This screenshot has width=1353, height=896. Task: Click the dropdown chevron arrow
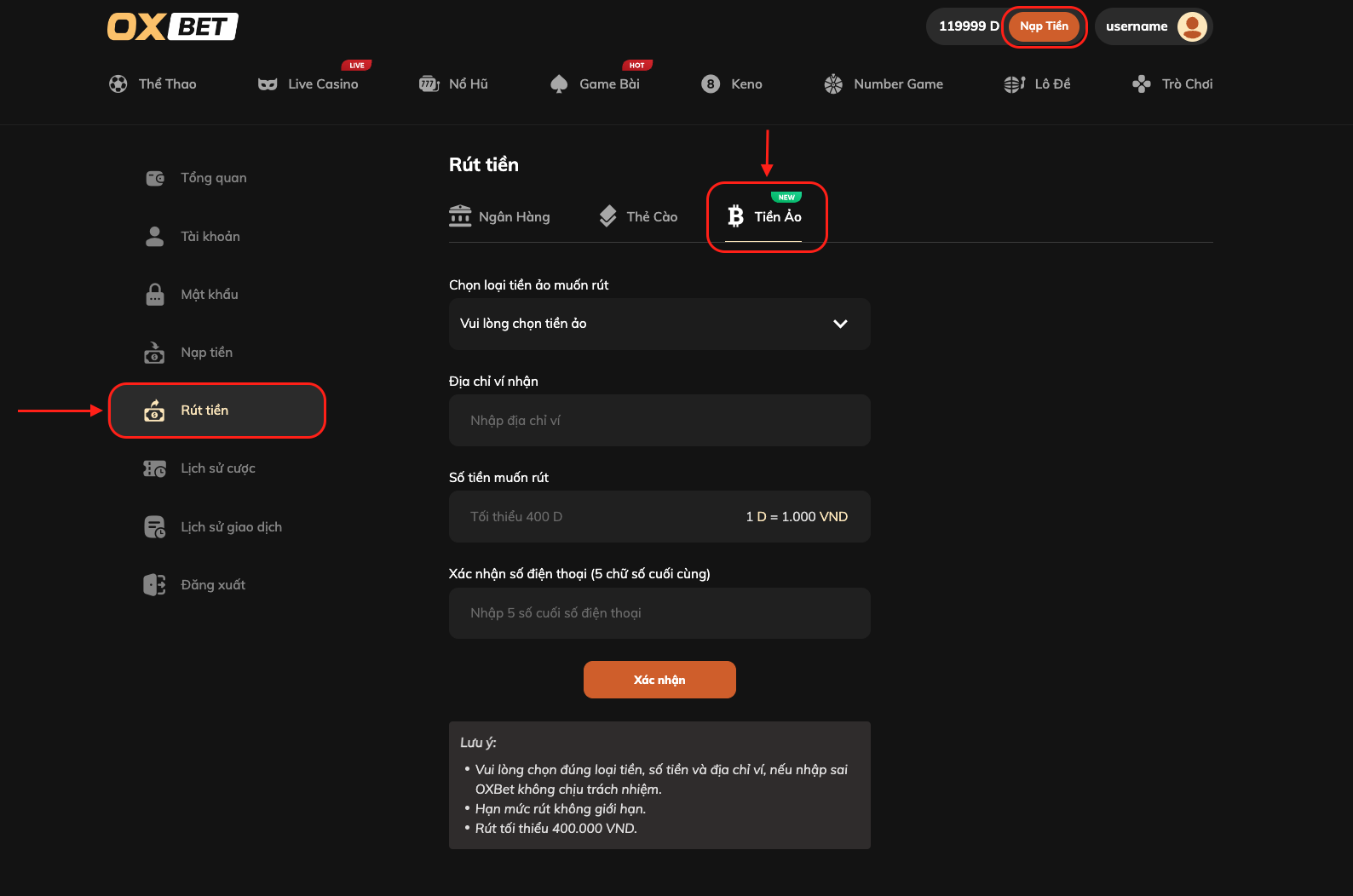coord(840,324)
